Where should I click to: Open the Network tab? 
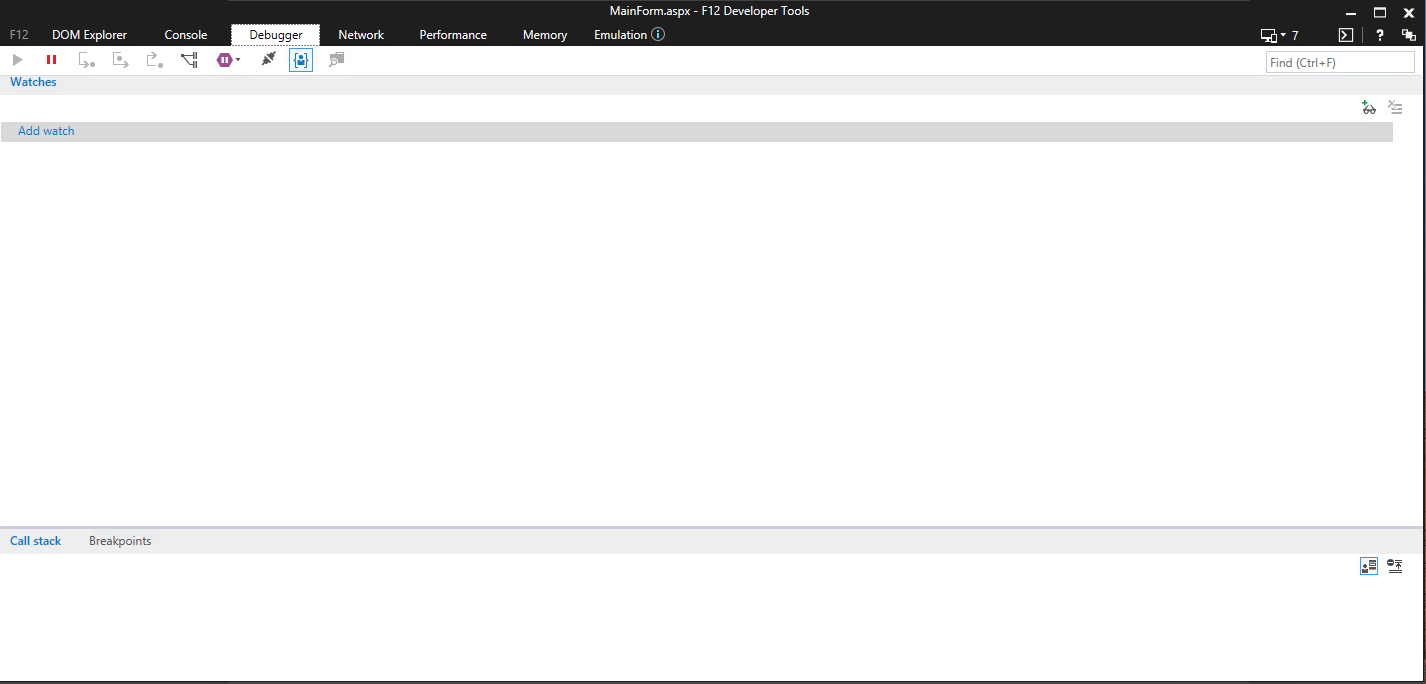[361, 35]
